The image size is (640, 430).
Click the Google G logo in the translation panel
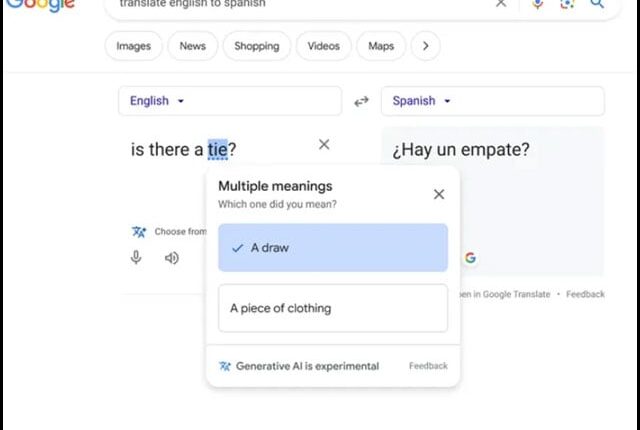click(470, 258)
